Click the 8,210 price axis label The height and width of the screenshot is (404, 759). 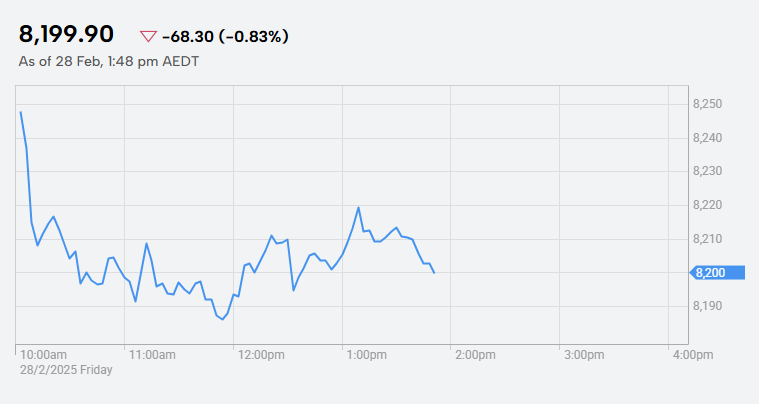[707, 239]
